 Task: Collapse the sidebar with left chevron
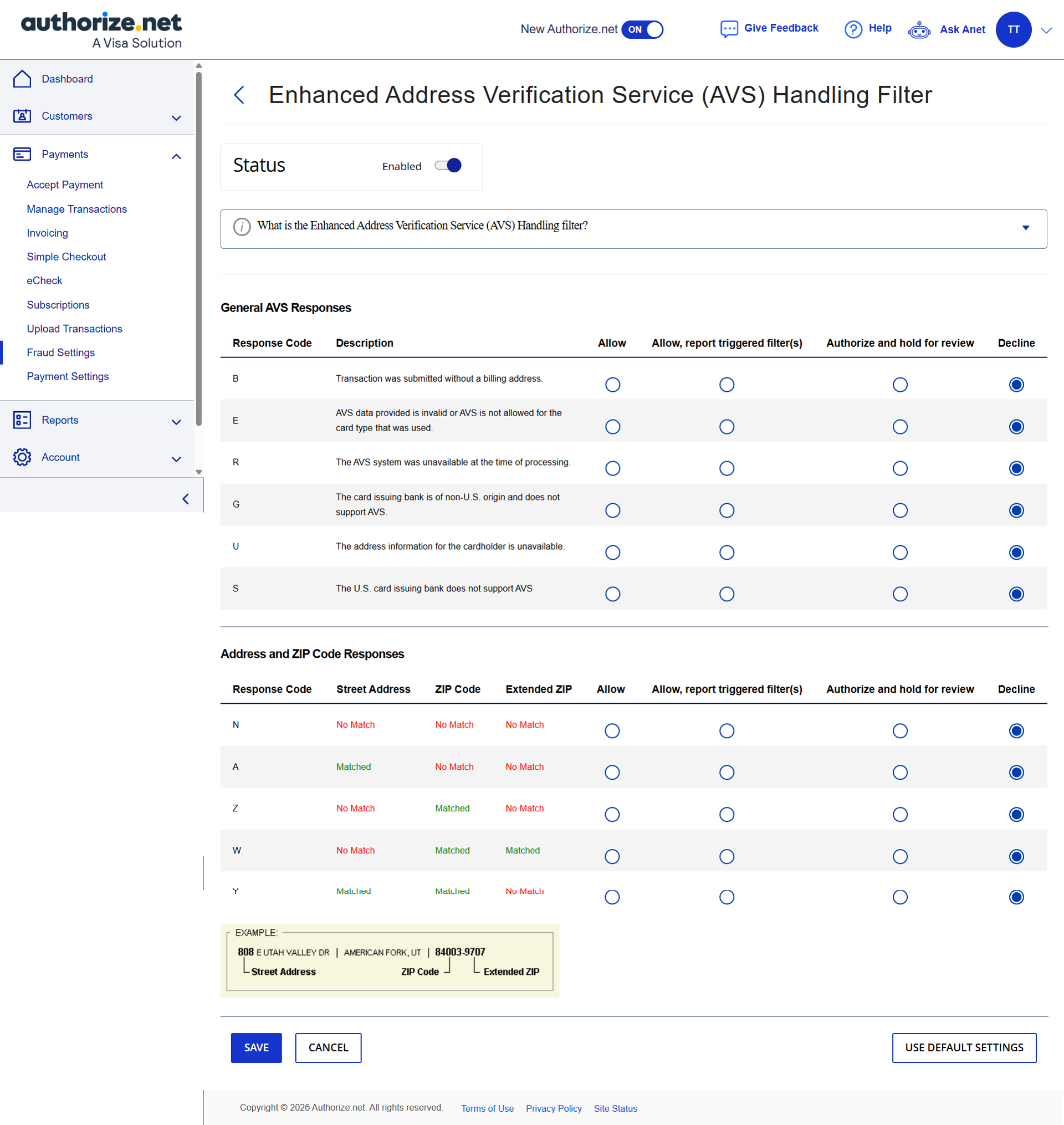[186, 499]
